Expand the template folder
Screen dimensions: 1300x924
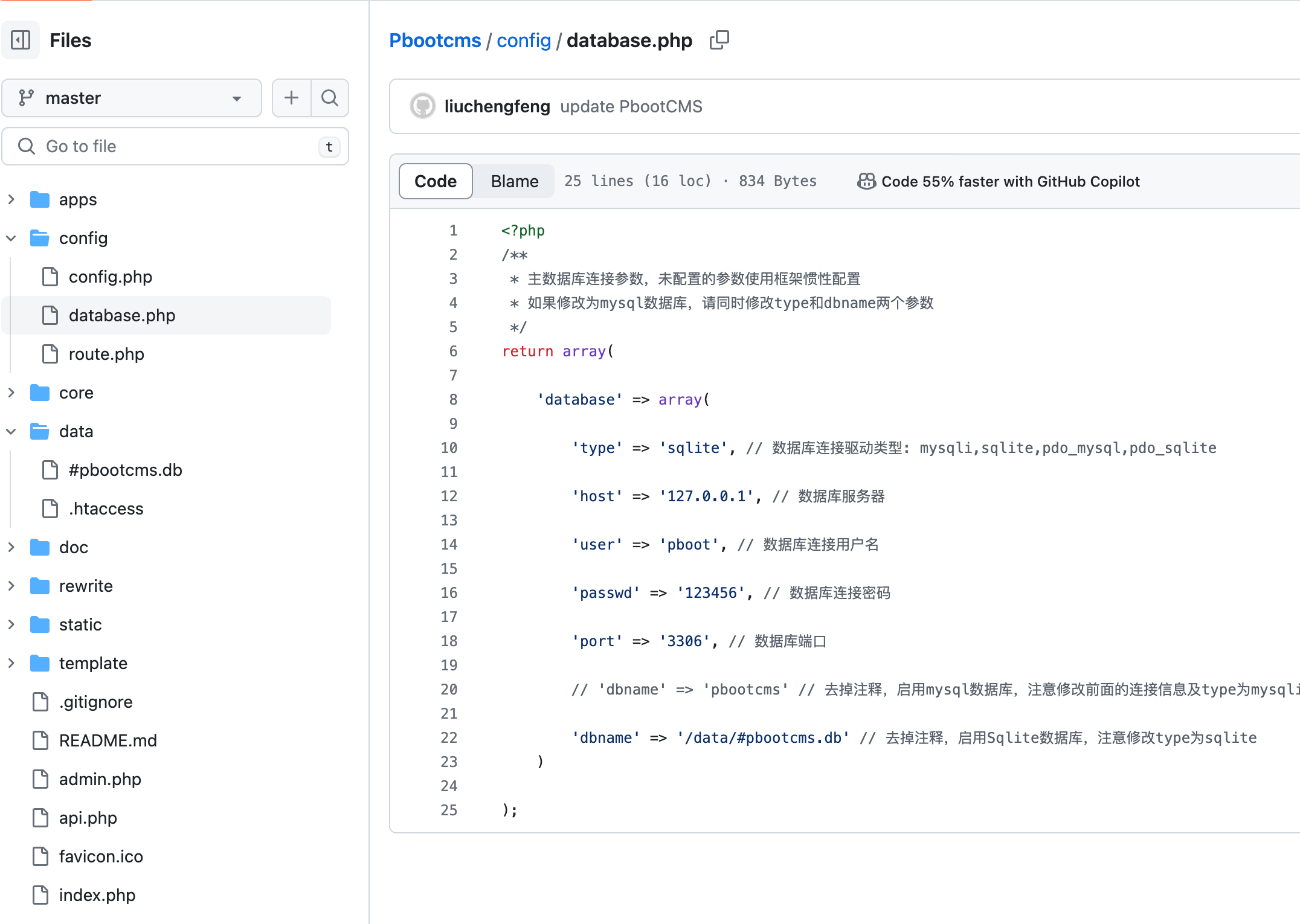[x=11, y=663]
